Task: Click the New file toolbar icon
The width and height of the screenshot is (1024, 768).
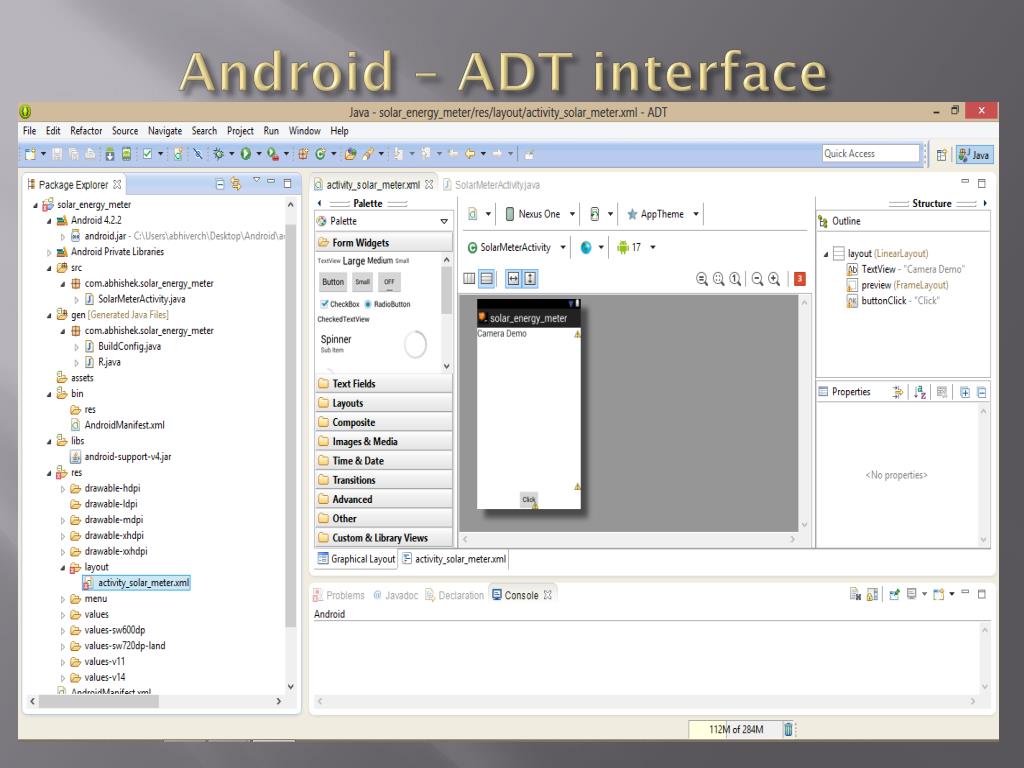Action: (31, 154)
